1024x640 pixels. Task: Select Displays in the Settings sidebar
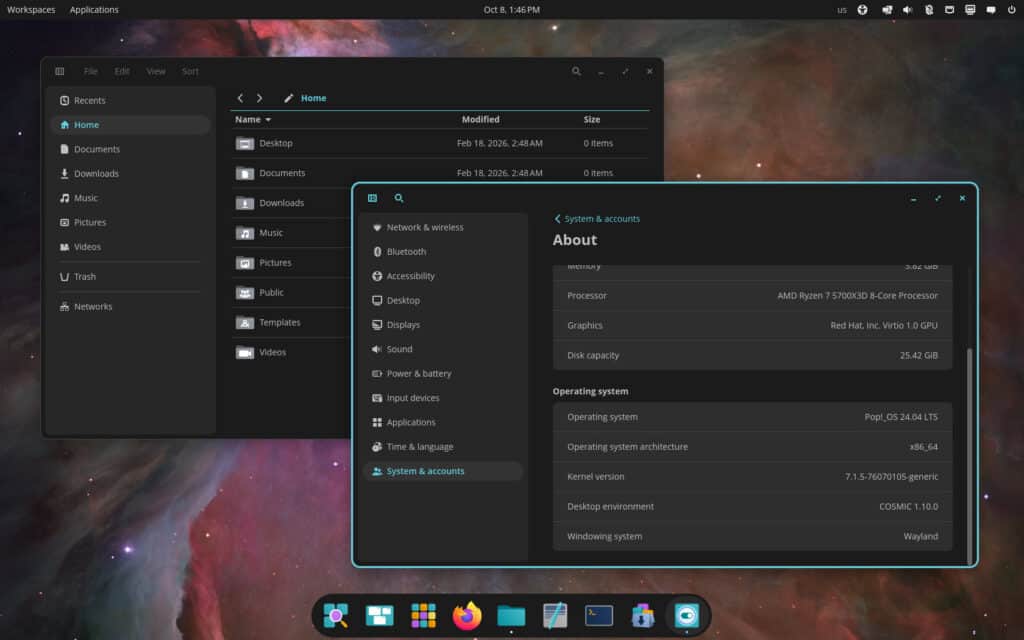[x=443, y=325]
